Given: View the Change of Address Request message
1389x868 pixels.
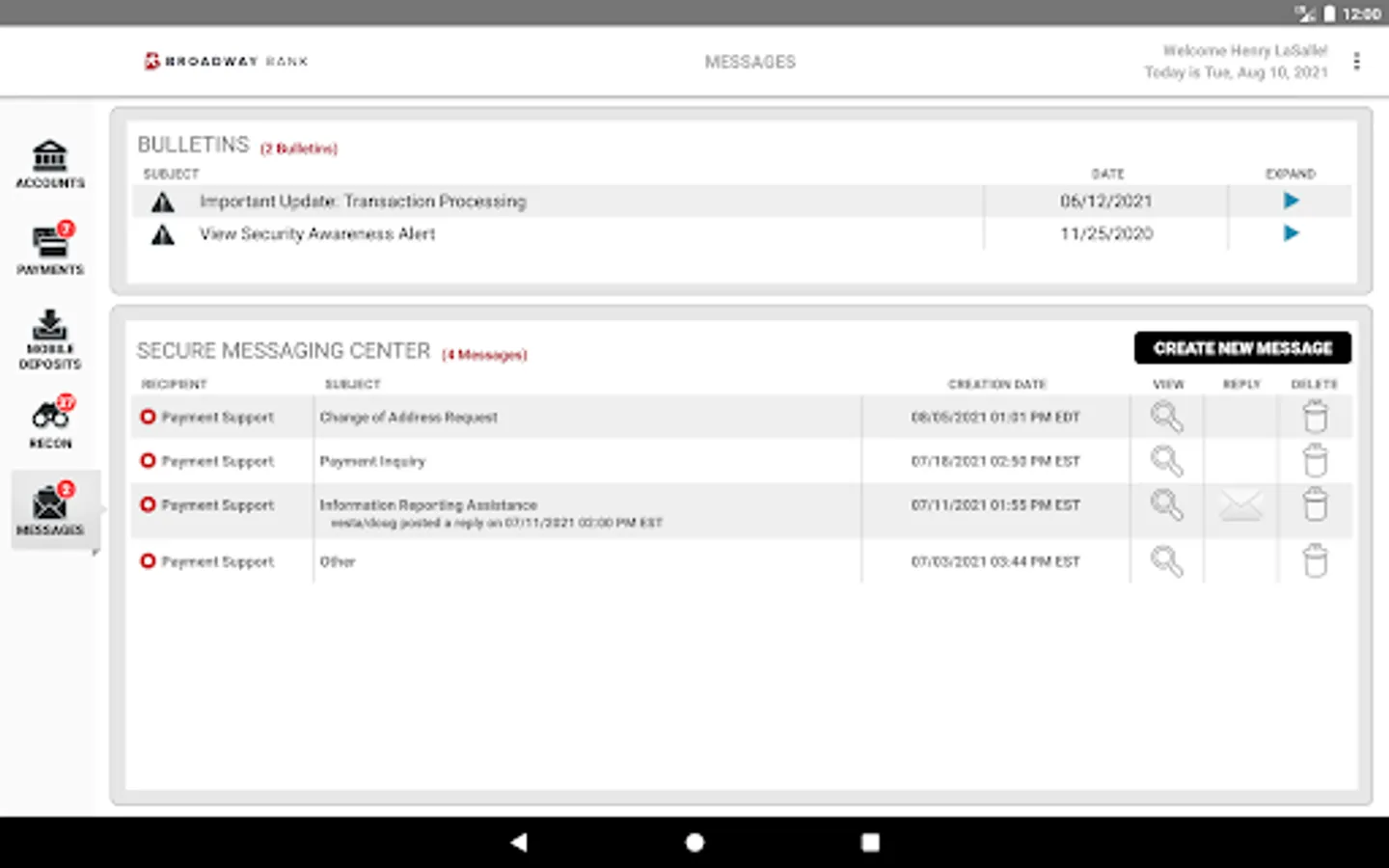Looking at the screenshot, I should tap(1167, 417).
